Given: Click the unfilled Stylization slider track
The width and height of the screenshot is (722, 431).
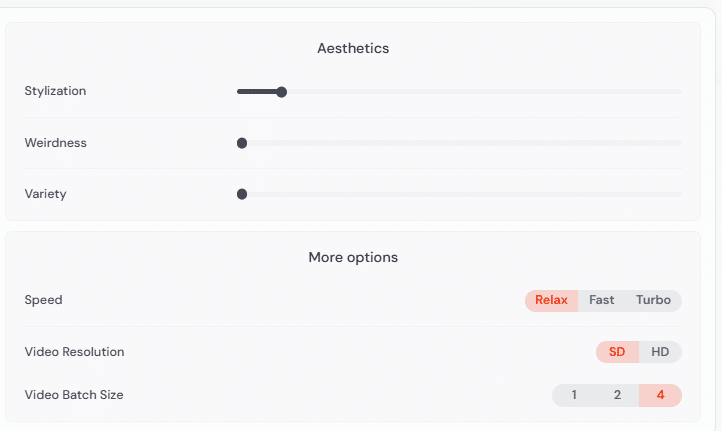Looking at the screenshot, I should (x=480, y=92).
